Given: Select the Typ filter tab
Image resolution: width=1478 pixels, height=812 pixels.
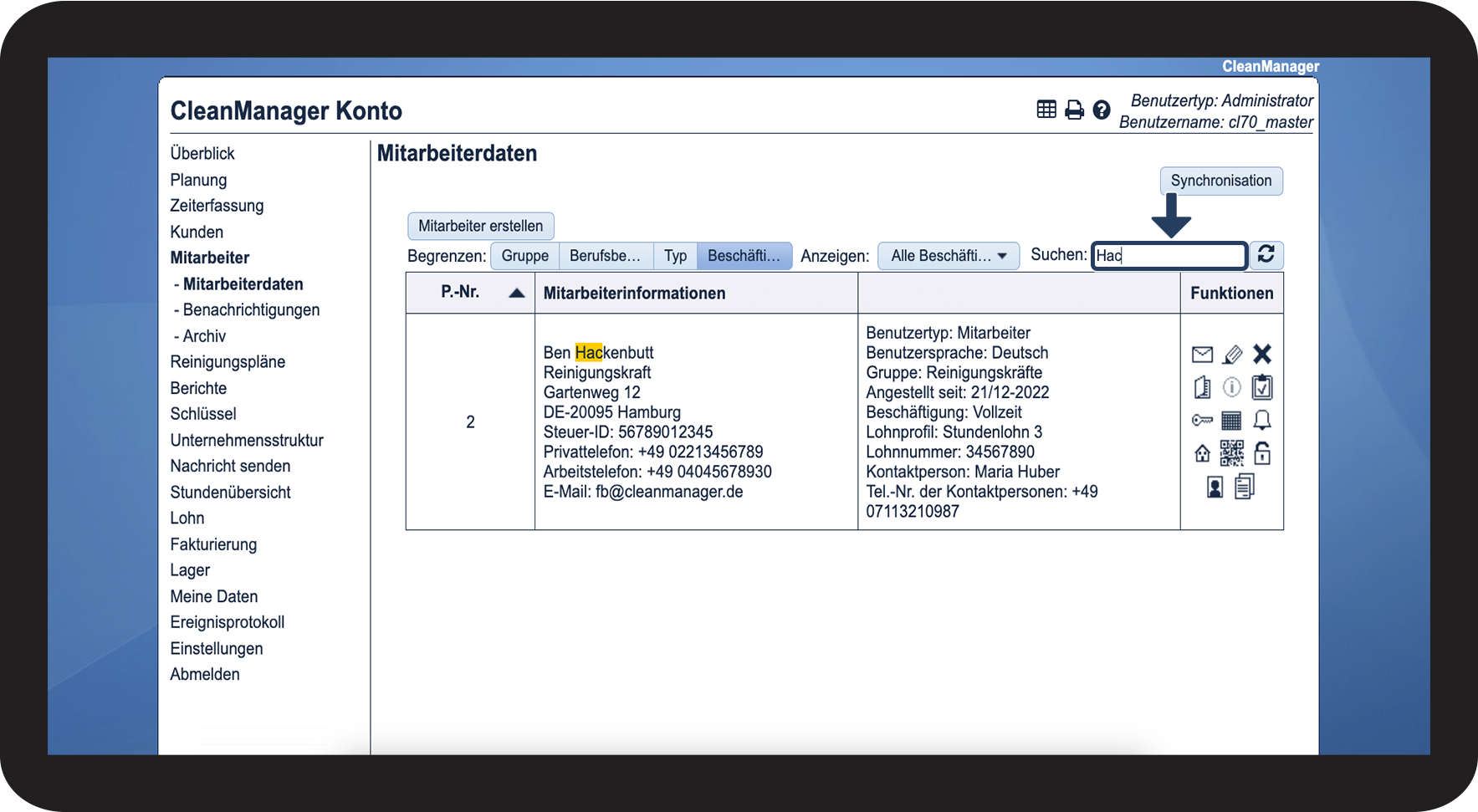Looking at the screenshot, I should [675, 256].
